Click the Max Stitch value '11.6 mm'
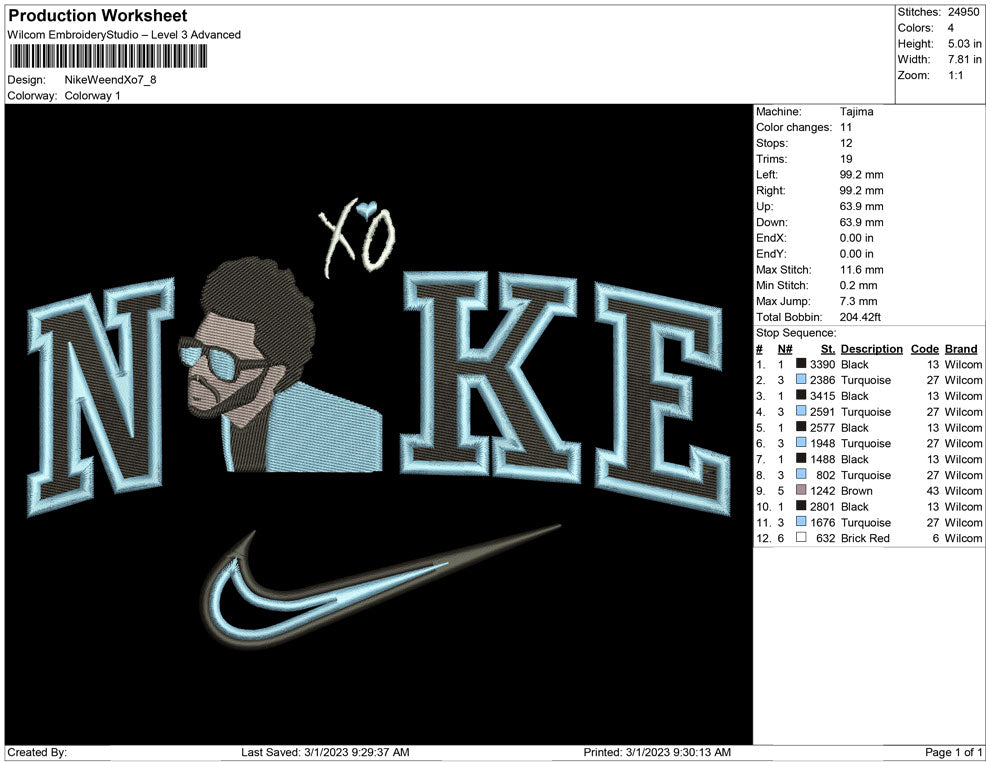The image size is (990, 762). click(861, 269)
